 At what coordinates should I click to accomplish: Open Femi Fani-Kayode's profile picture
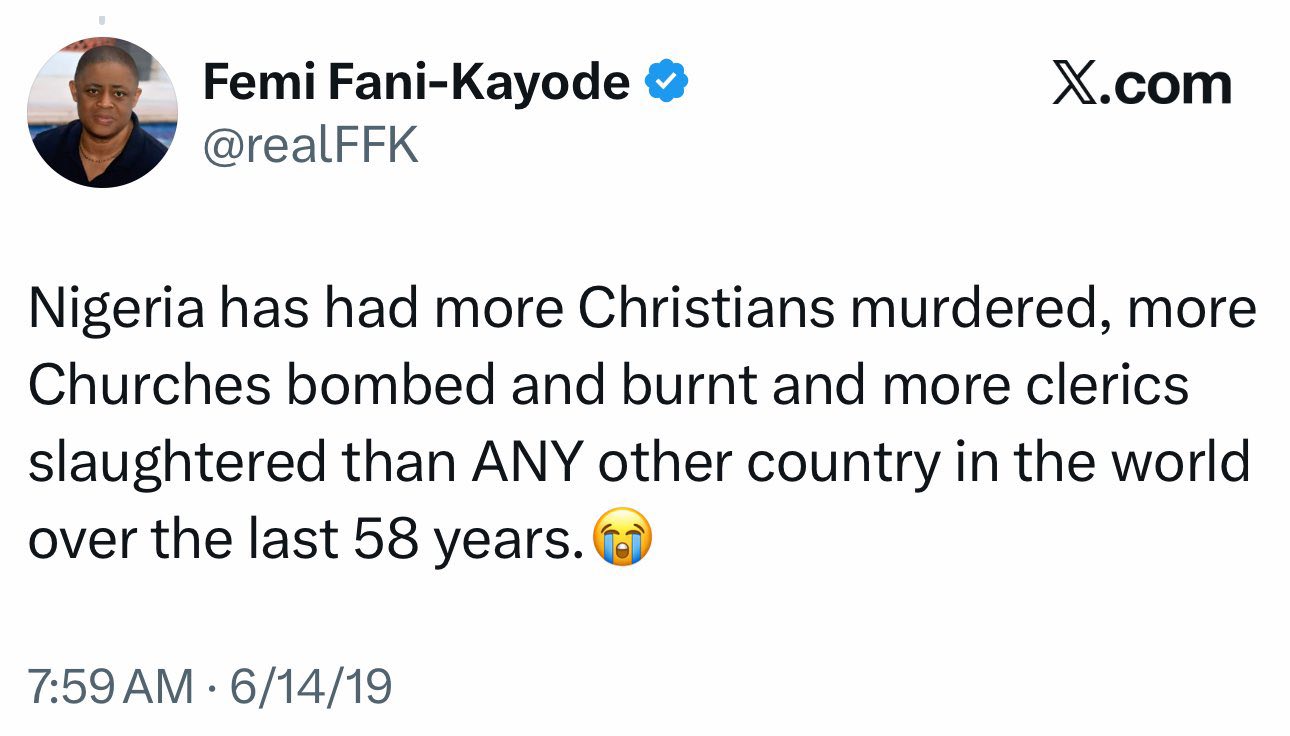(102, 112)
